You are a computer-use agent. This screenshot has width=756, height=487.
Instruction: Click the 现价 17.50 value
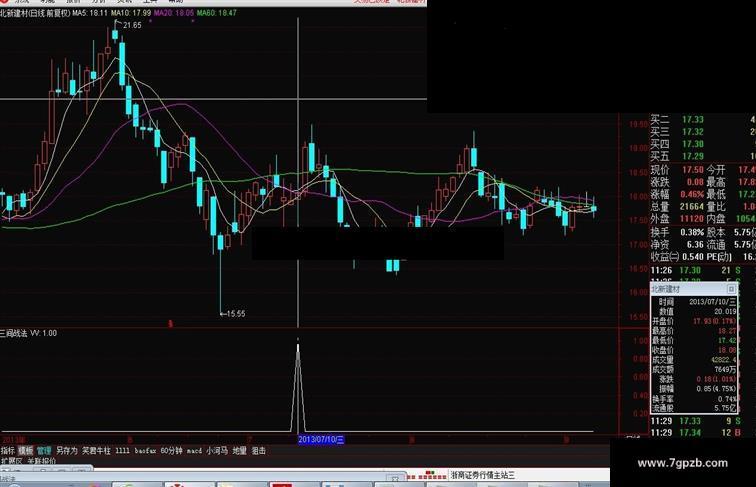[693, 170]
